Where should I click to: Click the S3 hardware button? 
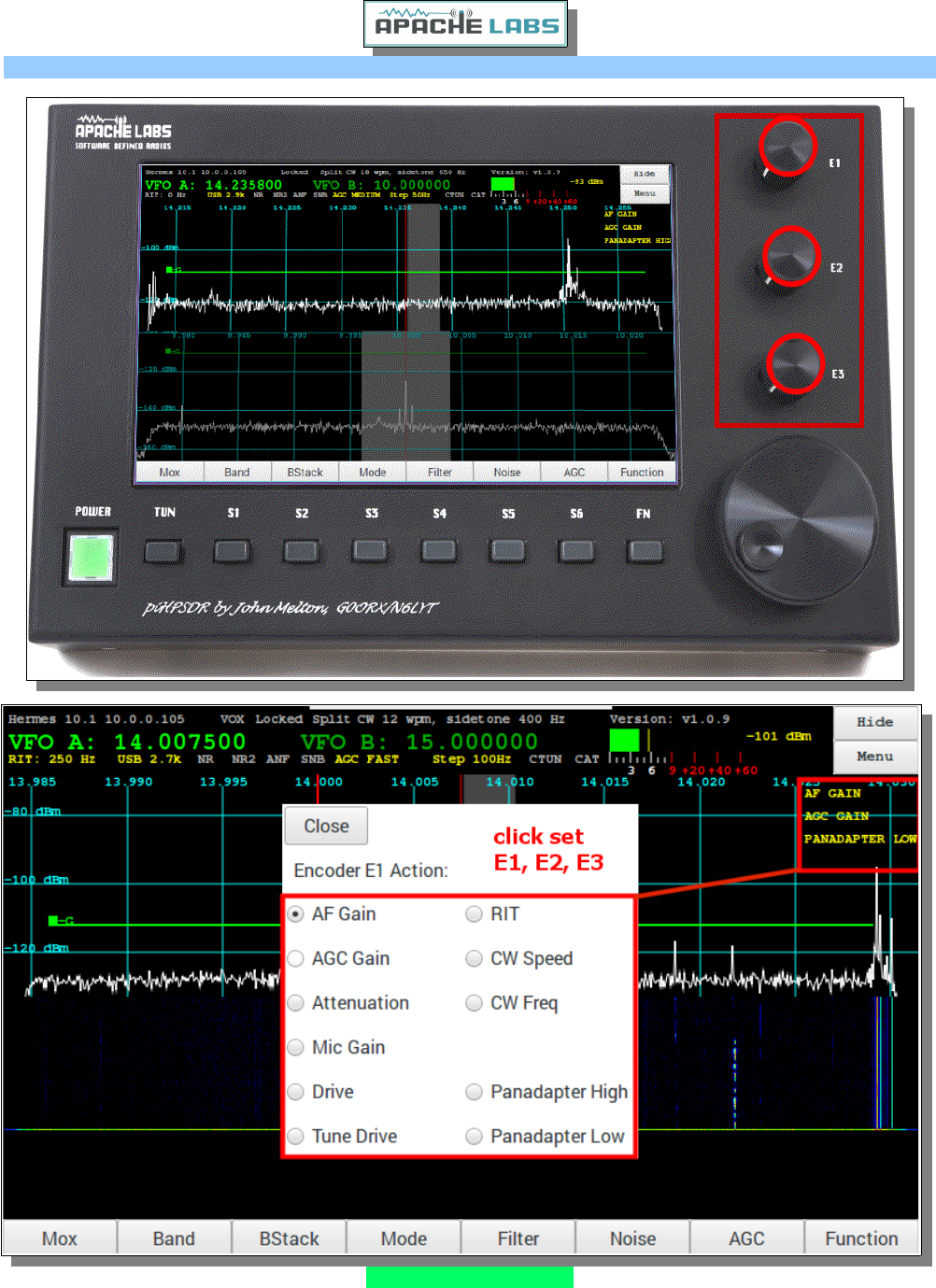click(370, 551)
